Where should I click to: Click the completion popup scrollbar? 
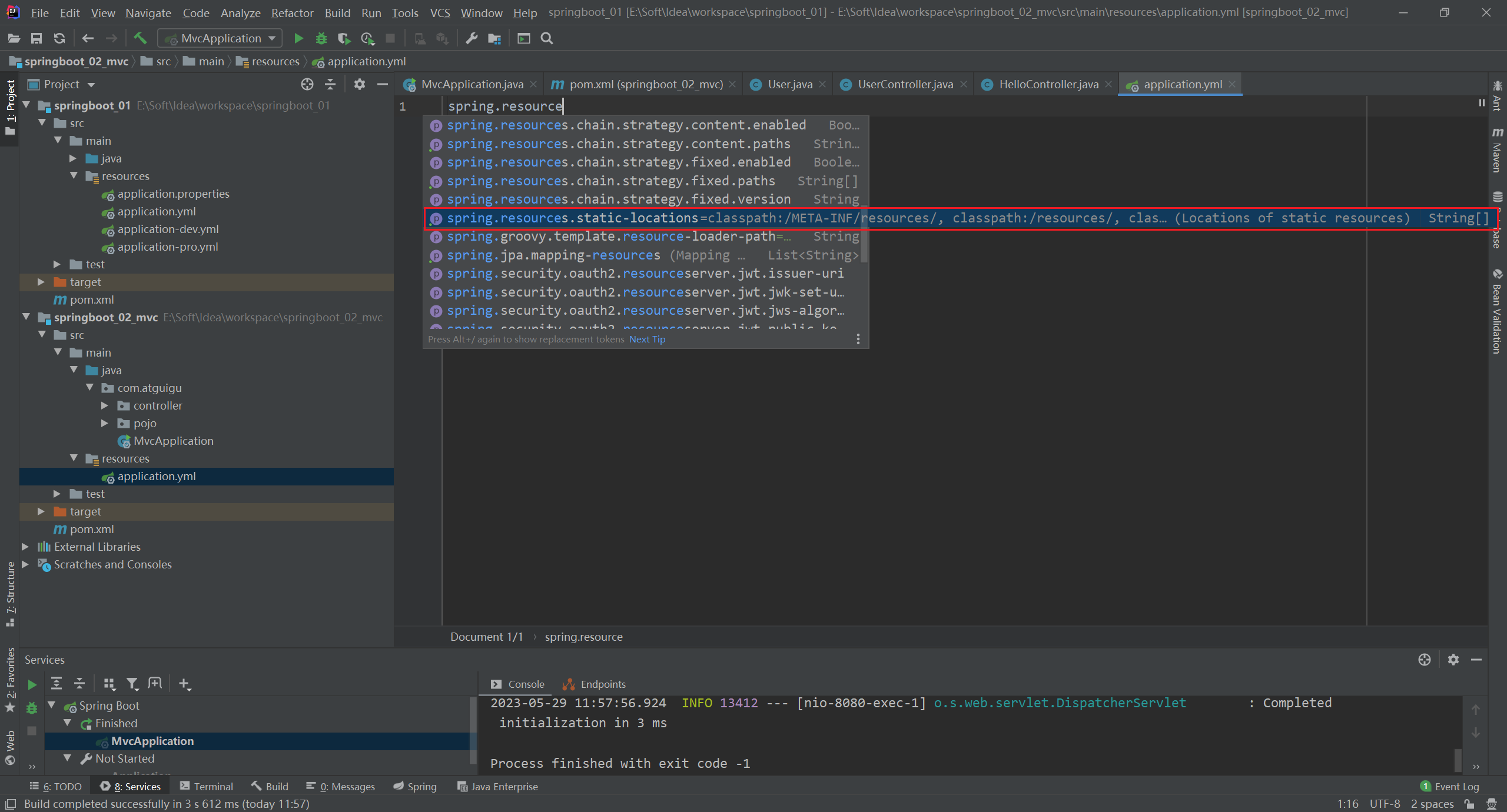864,234
